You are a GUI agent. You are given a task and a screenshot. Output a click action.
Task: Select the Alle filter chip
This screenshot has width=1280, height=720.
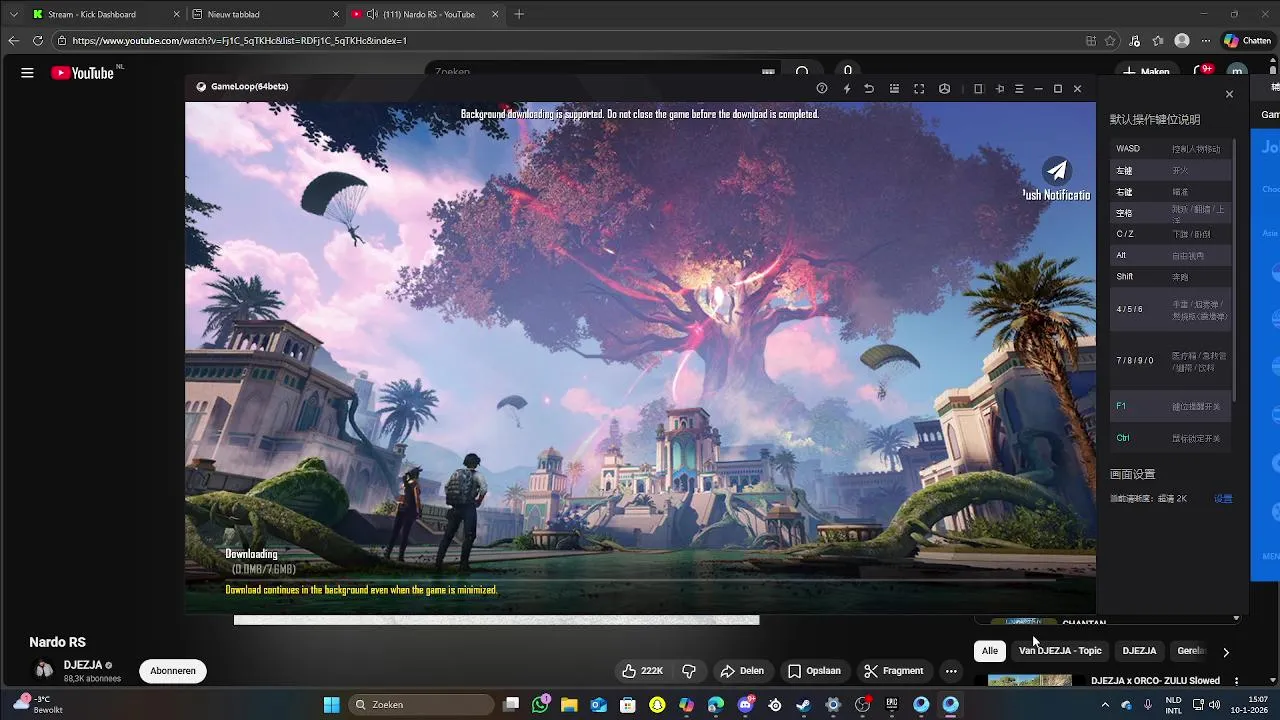[990, 651]
